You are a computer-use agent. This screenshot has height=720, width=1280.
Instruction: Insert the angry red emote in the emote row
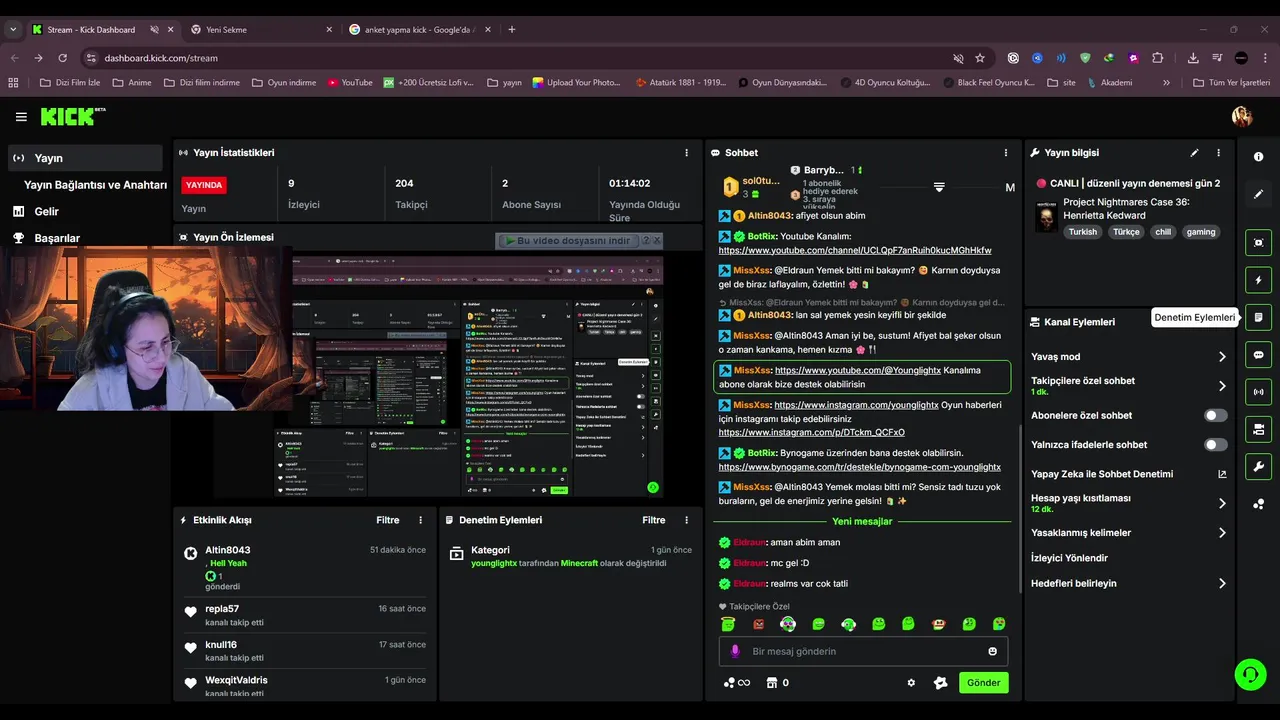(758, 624)
